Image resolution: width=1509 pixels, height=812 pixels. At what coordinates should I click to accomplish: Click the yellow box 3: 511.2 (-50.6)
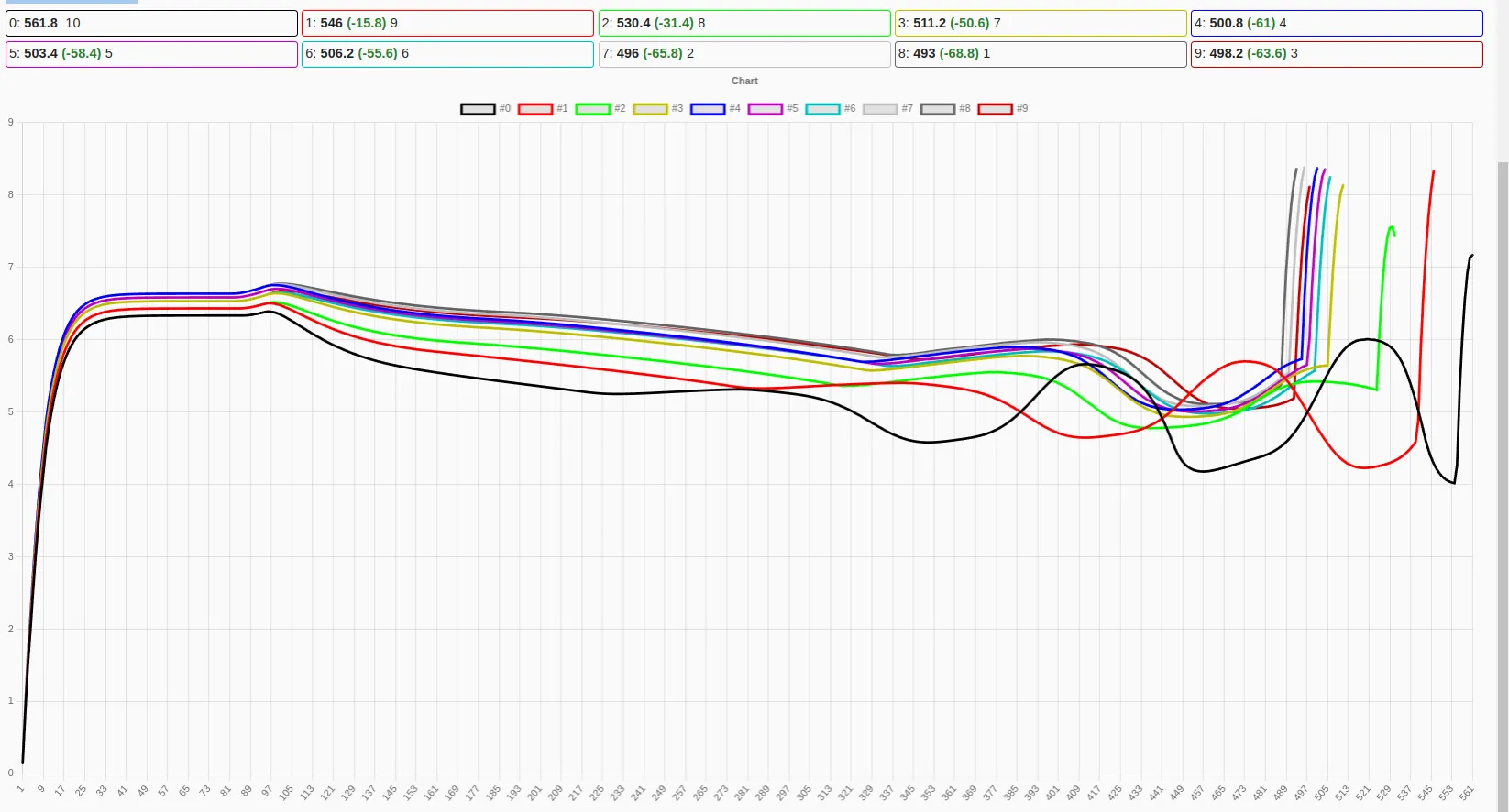[1041, 23]
